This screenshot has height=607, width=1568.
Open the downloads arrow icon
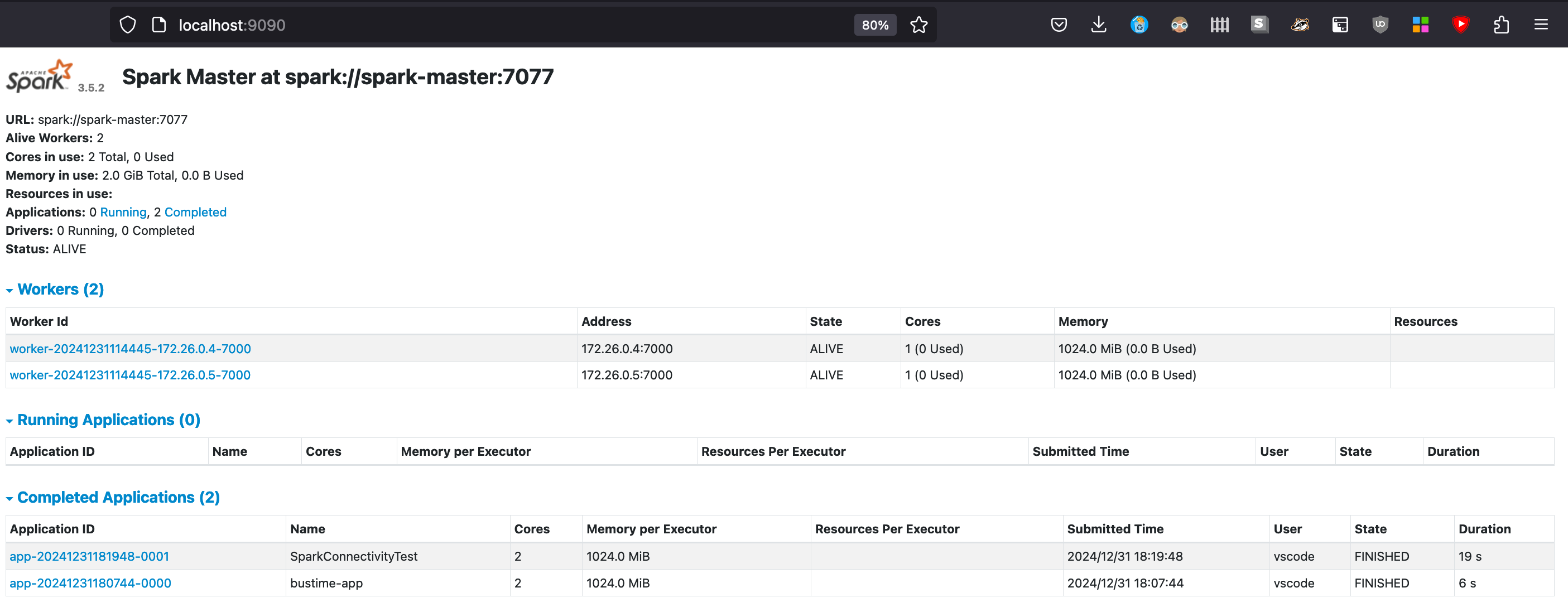1099,25
